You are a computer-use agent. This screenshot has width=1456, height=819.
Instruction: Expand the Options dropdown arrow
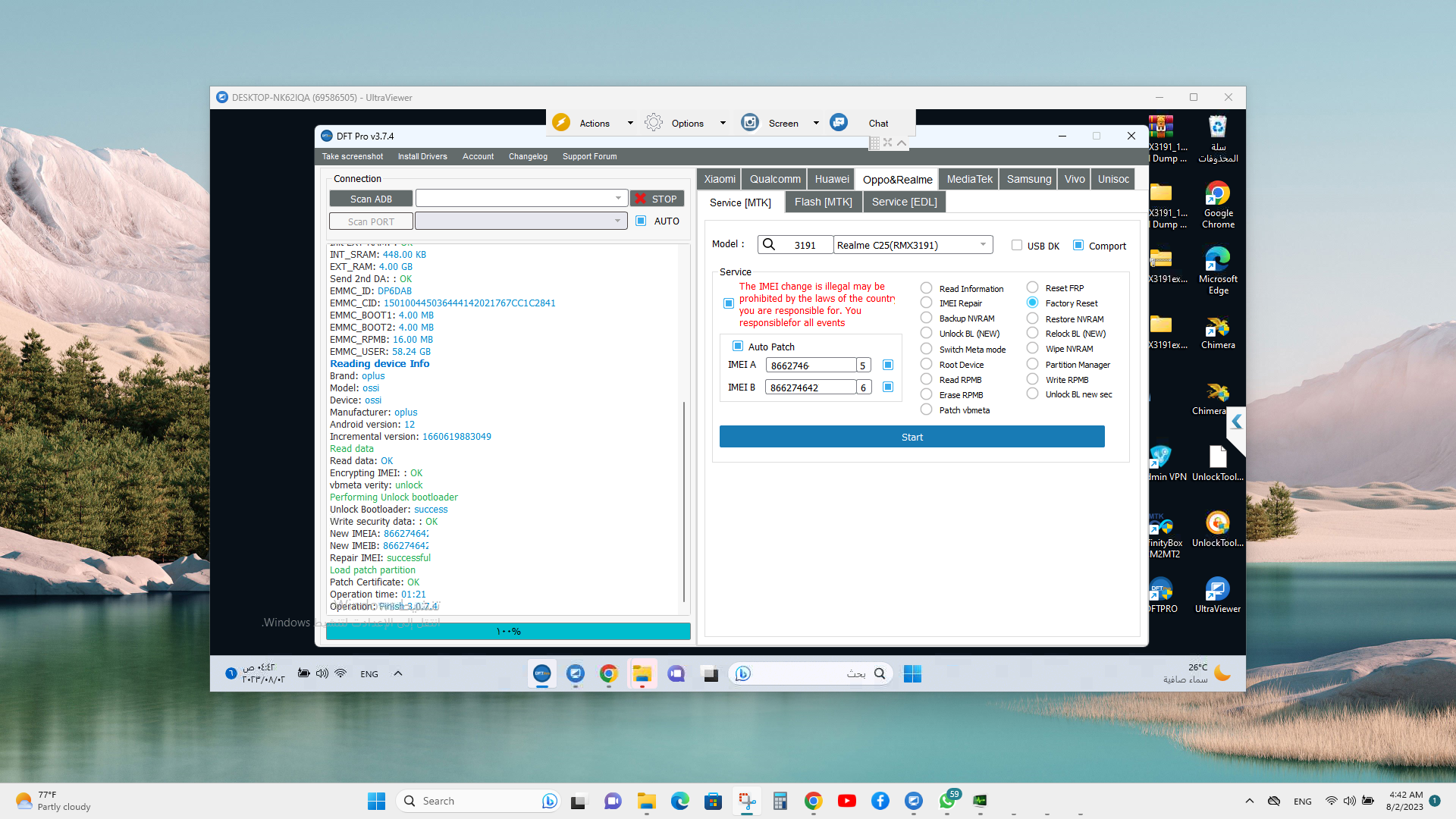(723, 123)
